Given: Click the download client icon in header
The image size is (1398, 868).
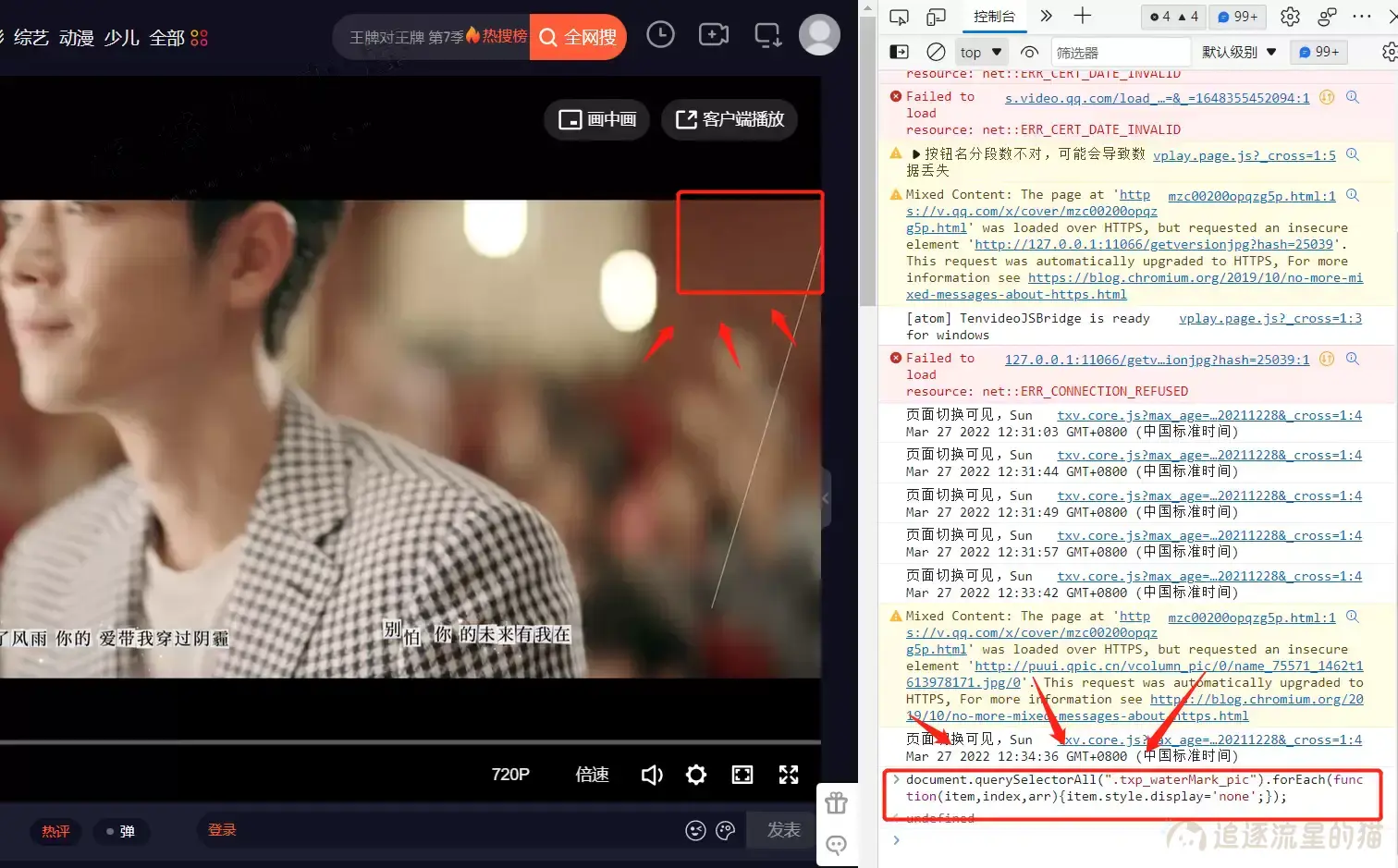Looking at the screenshot, I should 767,36.
